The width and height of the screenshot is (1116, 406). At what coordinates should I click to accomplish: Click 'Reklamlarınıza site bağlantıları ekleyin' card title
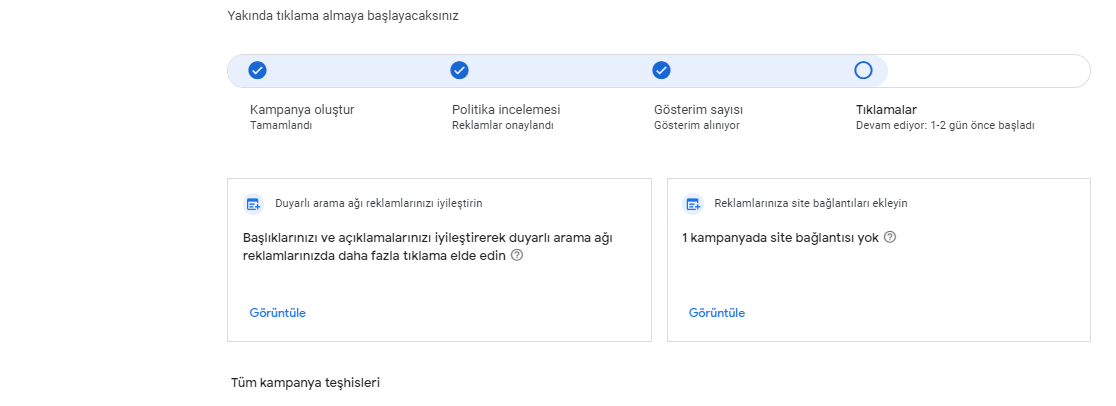(811, 204)
